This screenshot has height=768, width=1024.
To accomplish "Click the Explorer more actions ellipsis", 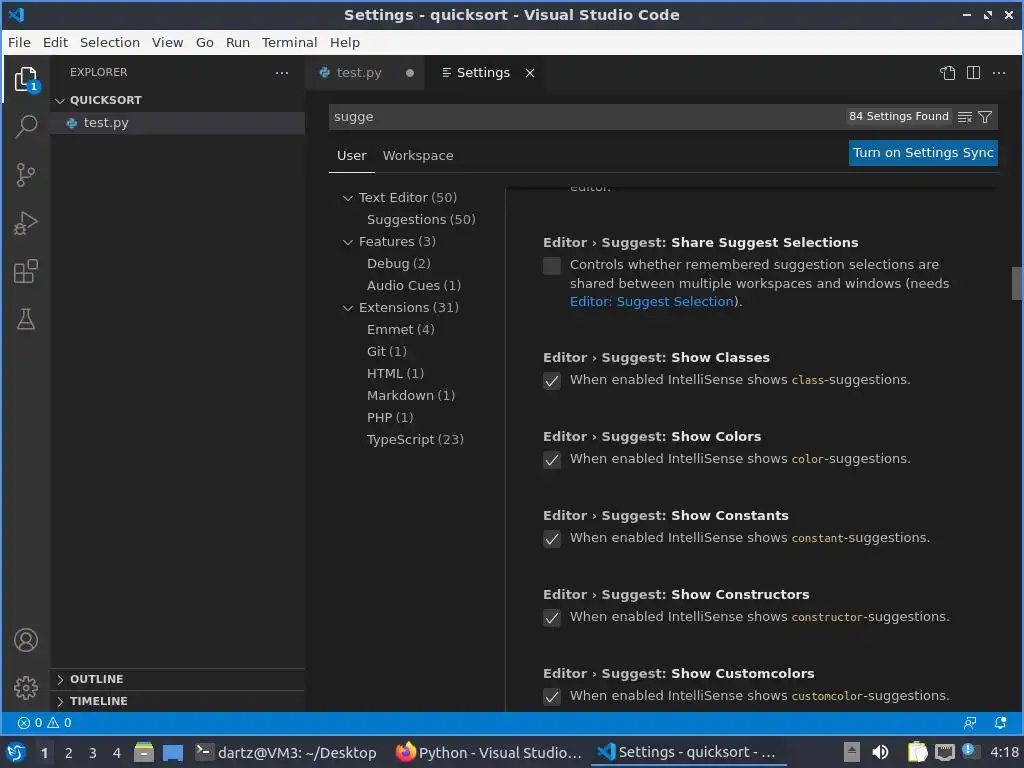I will [281, 72].
